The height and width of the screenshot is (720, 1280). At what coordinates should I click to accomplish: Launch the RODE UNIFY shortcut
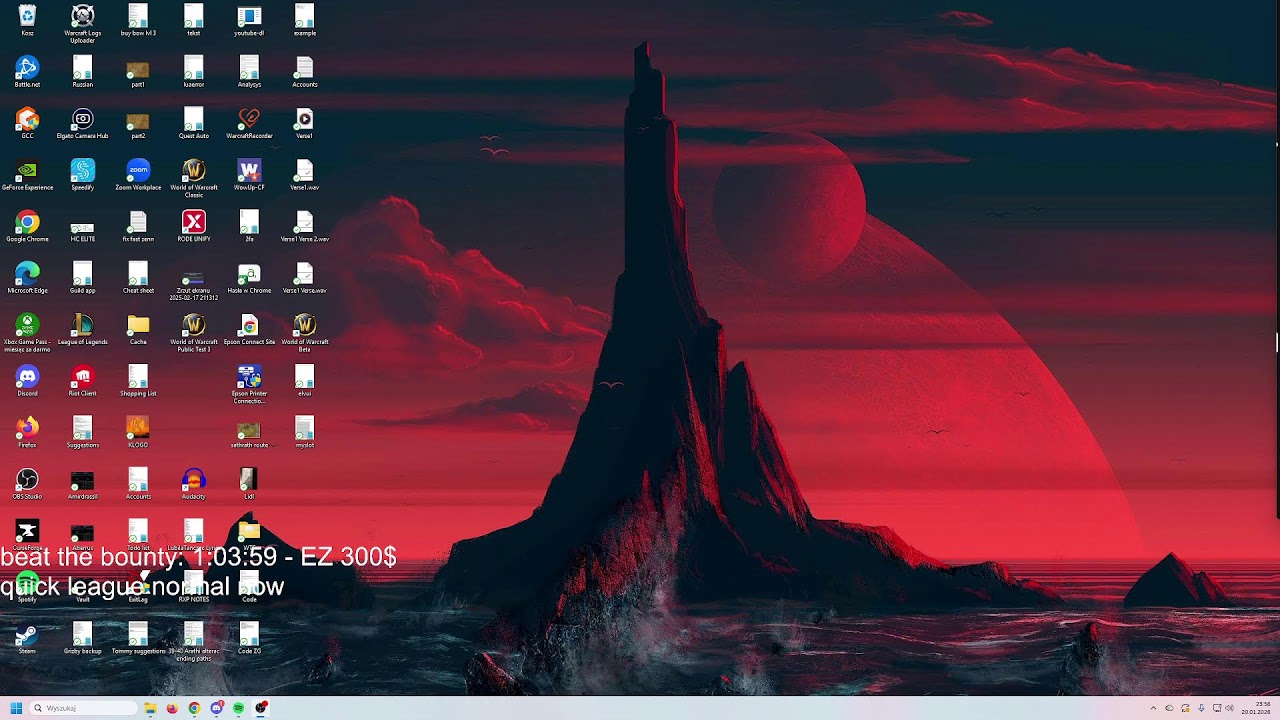[194, 226]
